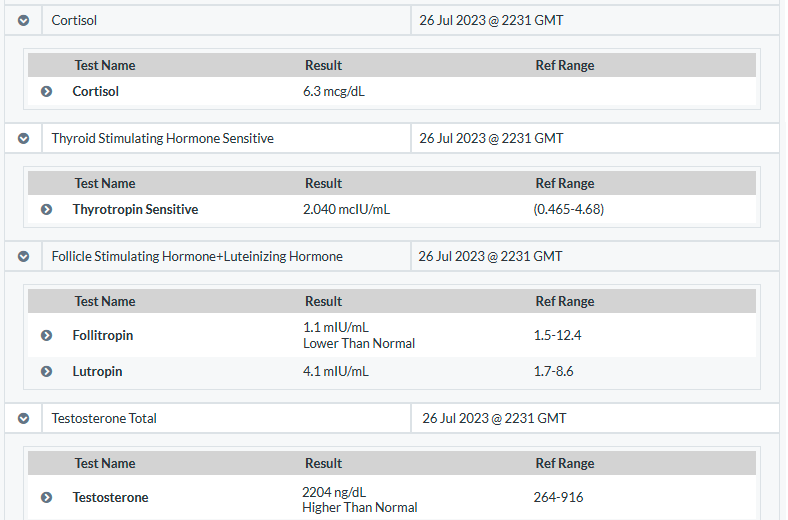This screenshot has height=520, width=788.
Task: Expand the Lutropin row arrow
Action: (x=46, y=371)
